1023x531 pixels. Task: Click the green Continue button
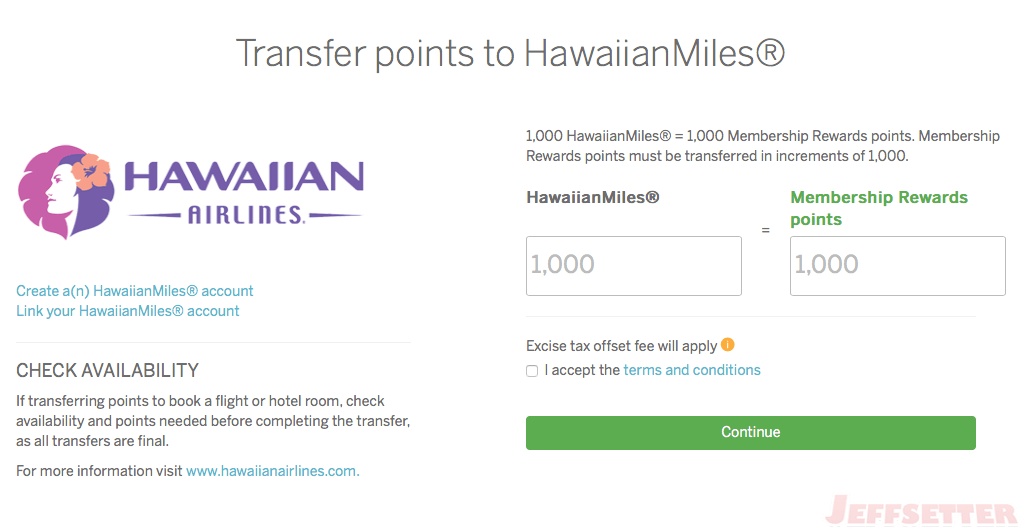coord(751,432)
